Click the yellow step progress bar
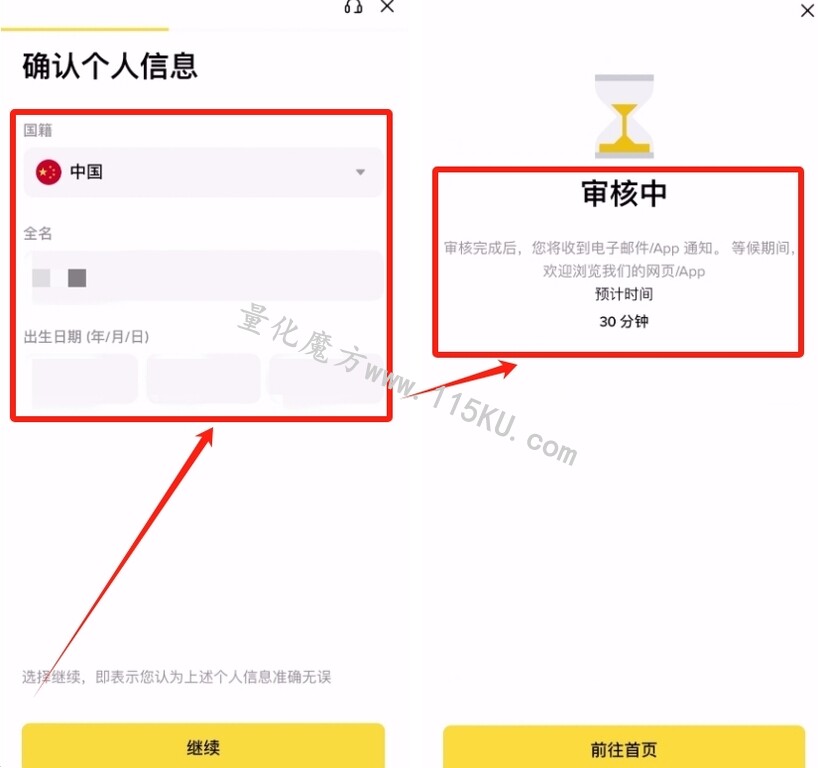The height and width of the screenshot is (768, 818). [85, 29]
